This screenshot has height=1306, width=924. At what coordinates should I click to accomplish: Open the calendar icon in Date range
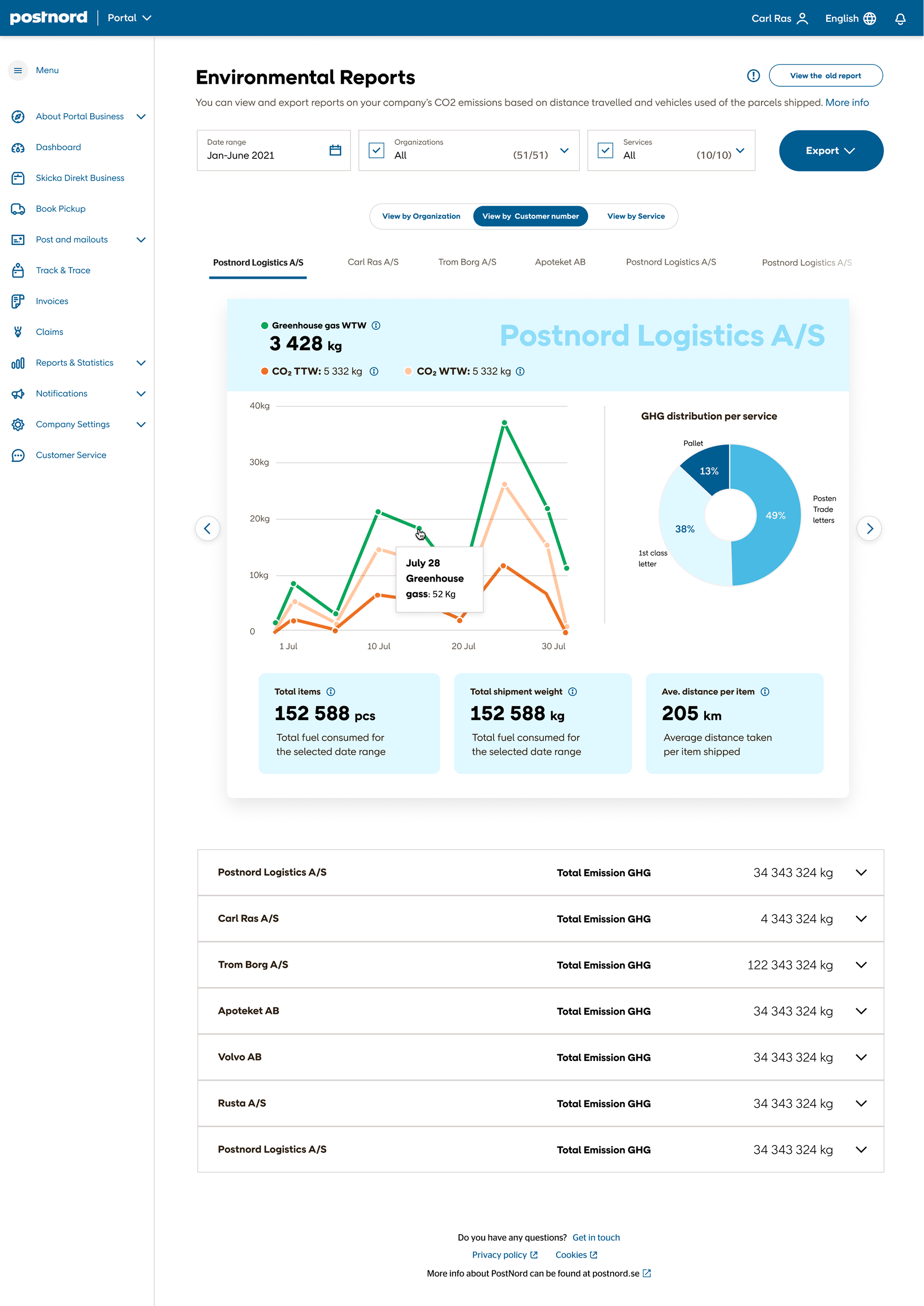pos(335,150)
